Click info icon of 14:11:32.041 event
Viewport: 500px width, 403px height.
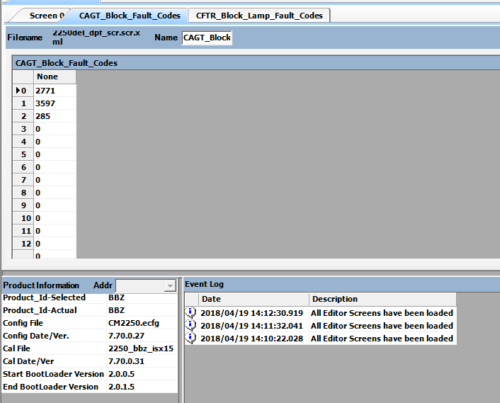click(x=191, y=325)
